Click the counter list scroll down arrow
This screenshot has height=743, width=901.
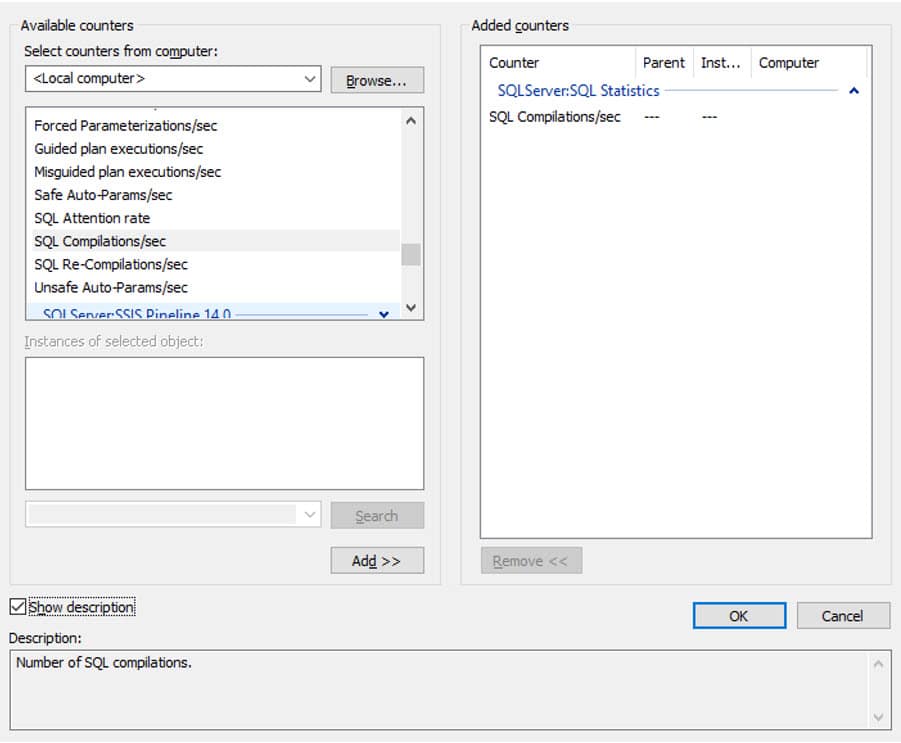coord(411,307)
